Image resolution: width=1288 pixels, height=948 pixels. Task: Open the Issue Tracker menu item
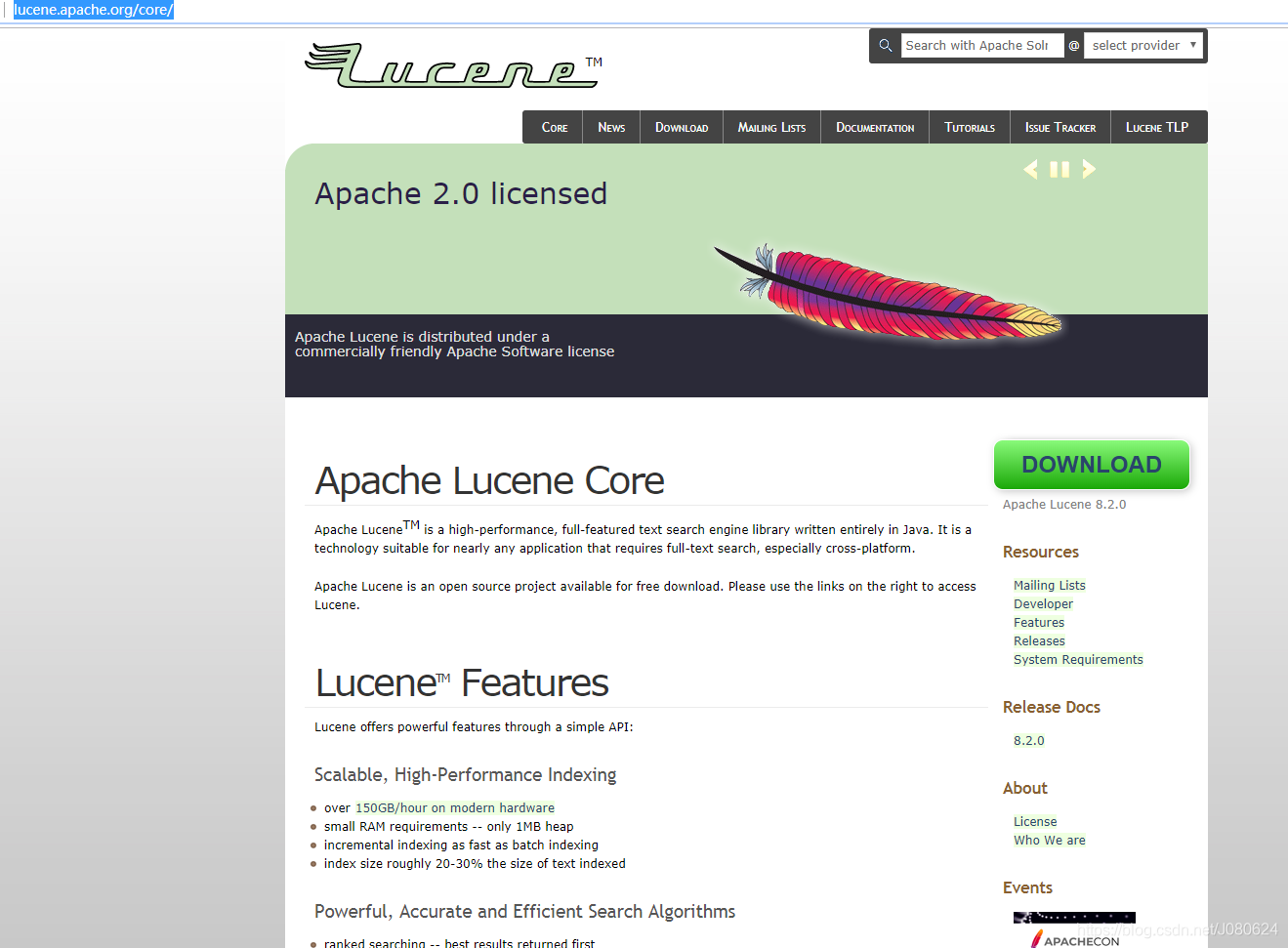tap(1060, 127)
